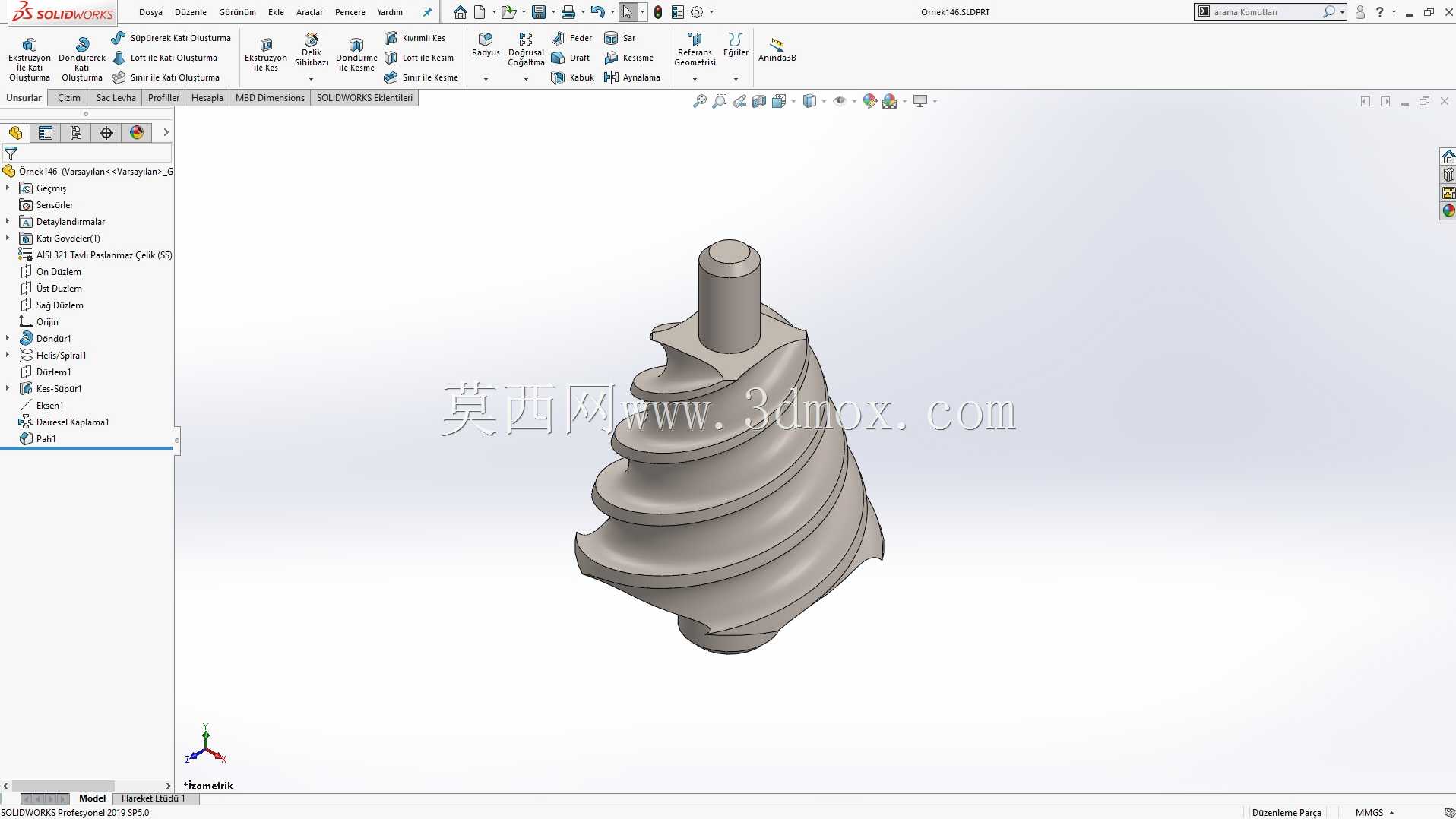The image size is (1456, 819).
Task: Open SOLIDWORKS Eklentileri tab
Action: coord(365,98)
